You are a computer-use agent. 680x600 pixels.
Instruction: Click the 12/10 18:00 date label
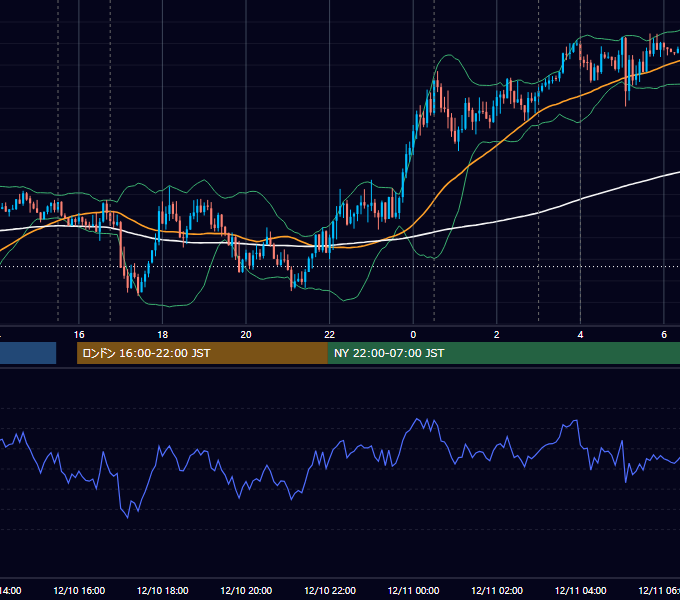tap(163, 590)
